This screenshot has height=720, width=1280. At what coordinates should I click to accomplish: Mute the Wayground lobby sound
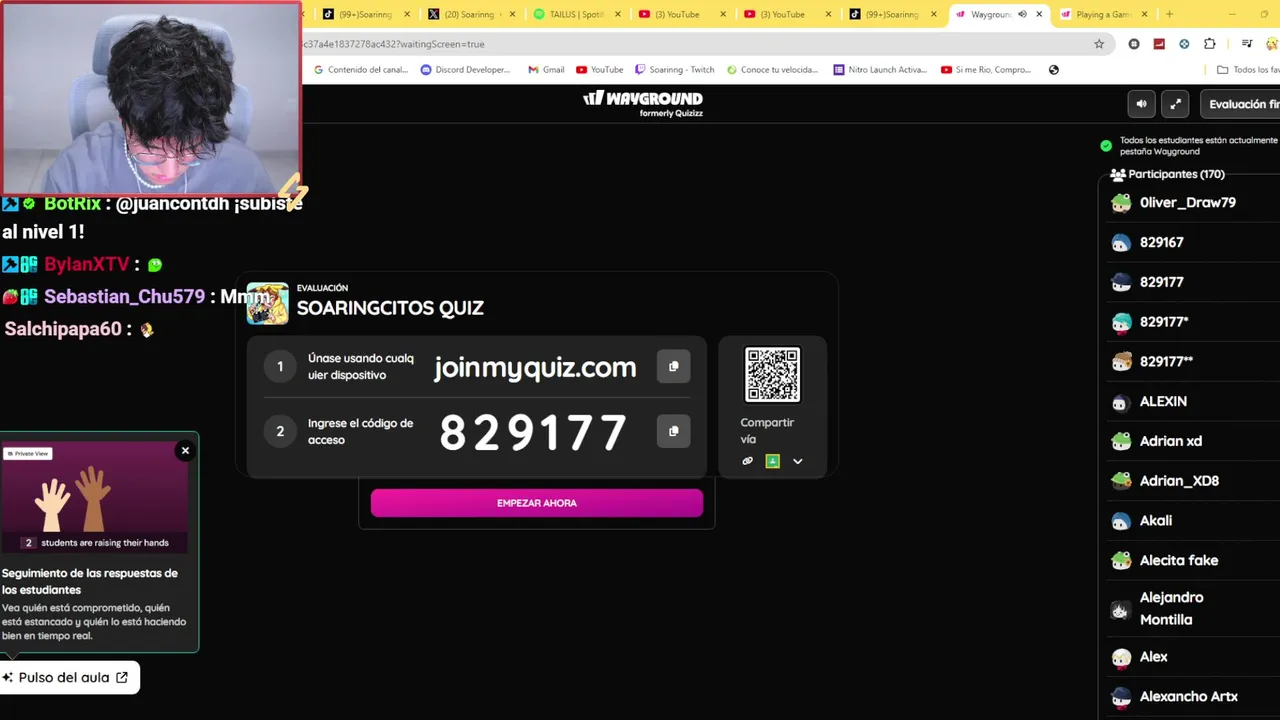pos(1141,104)
